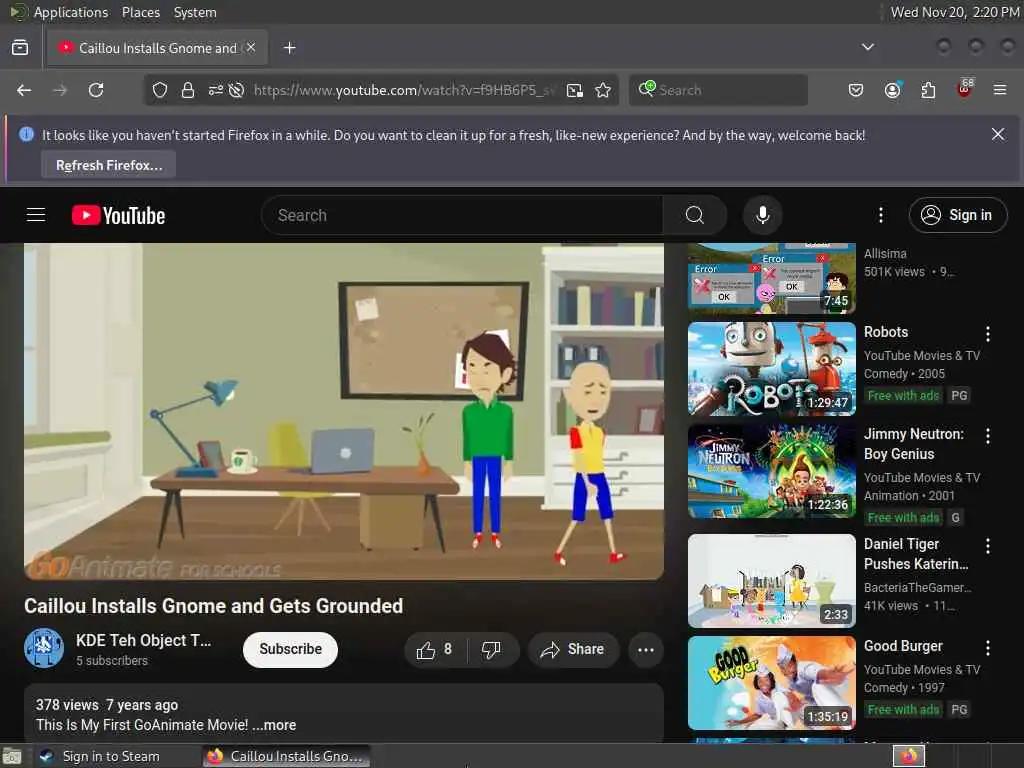Click show desktop icon in bottom panel
Screen dimensions: 1024x768
11,757
